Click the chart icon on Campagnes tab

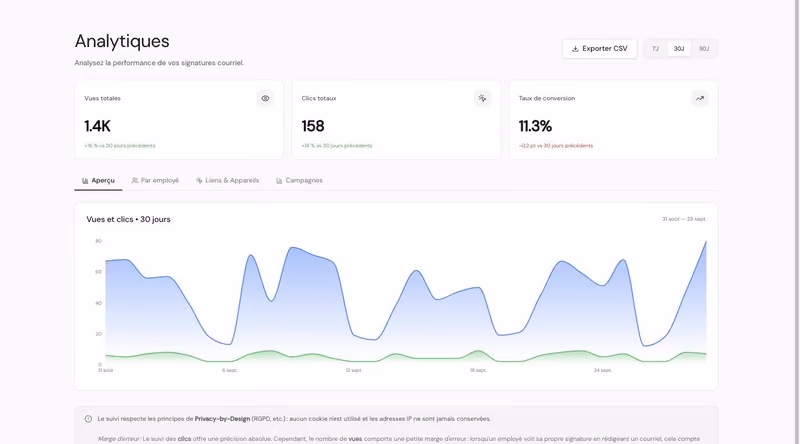[x=279, y=181]
